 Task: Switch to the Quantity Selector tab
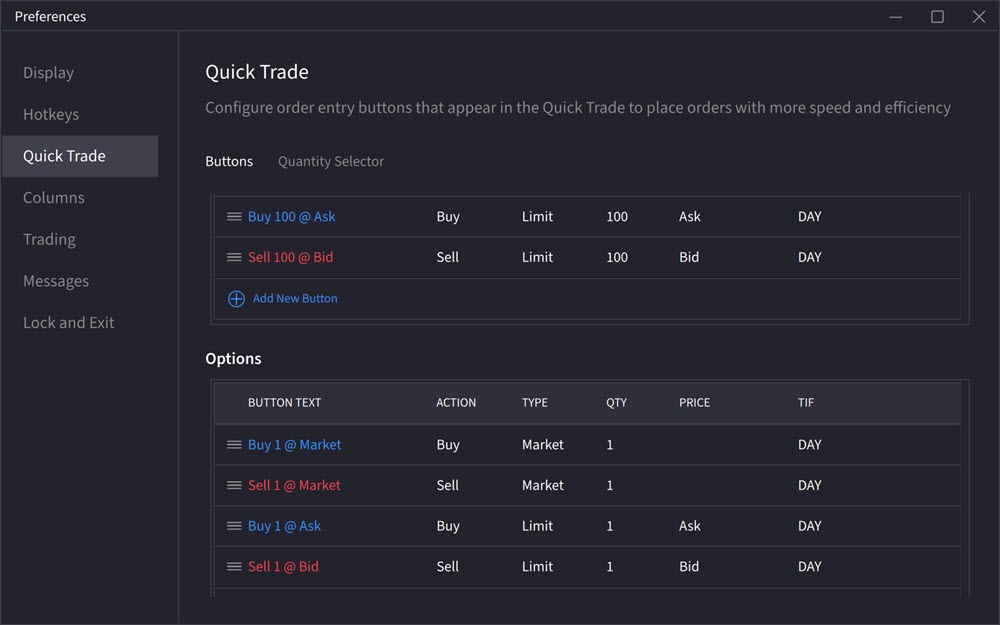click(330, 161)
